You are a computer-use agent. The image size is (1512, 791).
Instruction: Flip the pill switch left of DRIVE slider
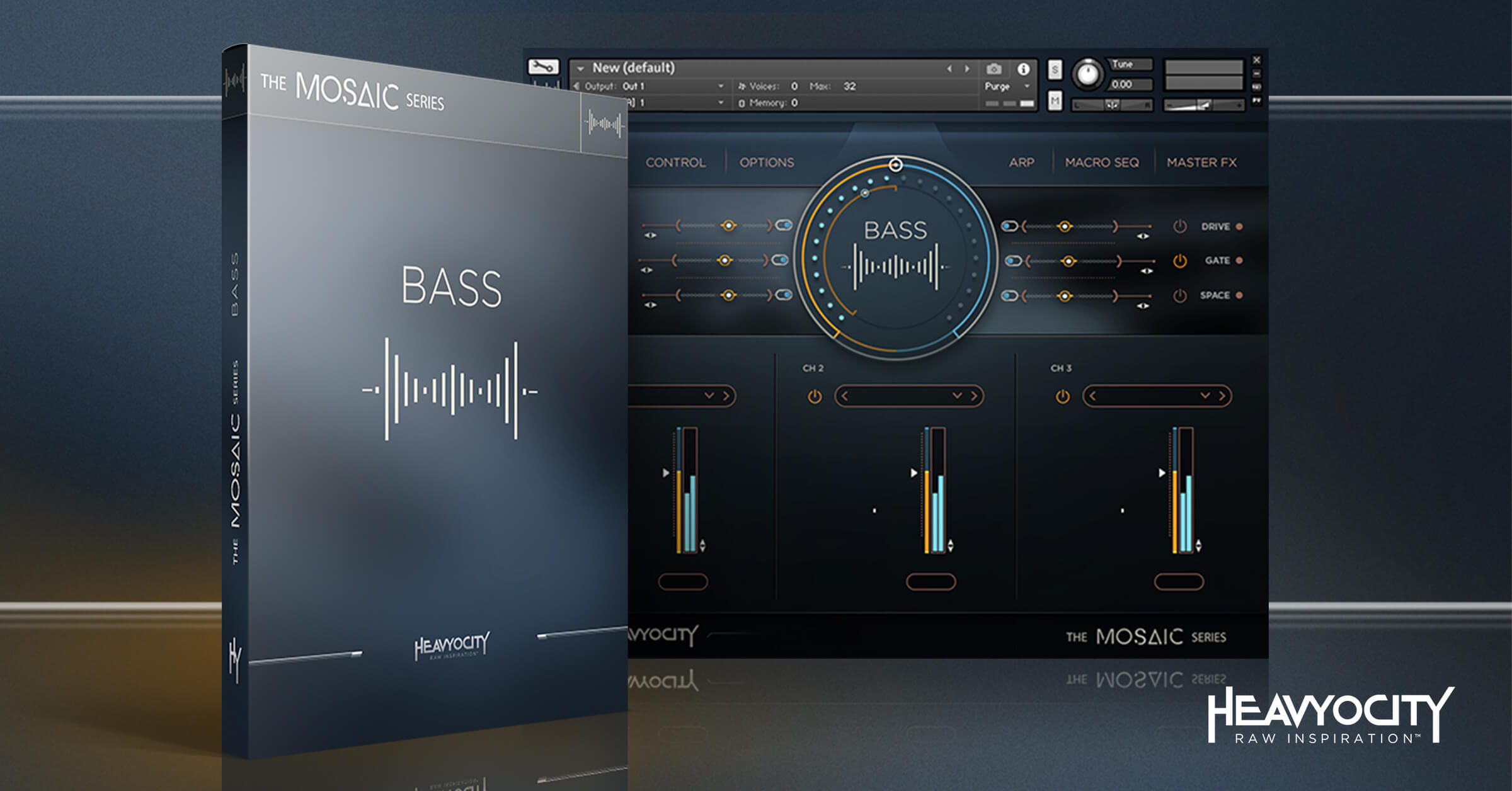[1010, 226]
